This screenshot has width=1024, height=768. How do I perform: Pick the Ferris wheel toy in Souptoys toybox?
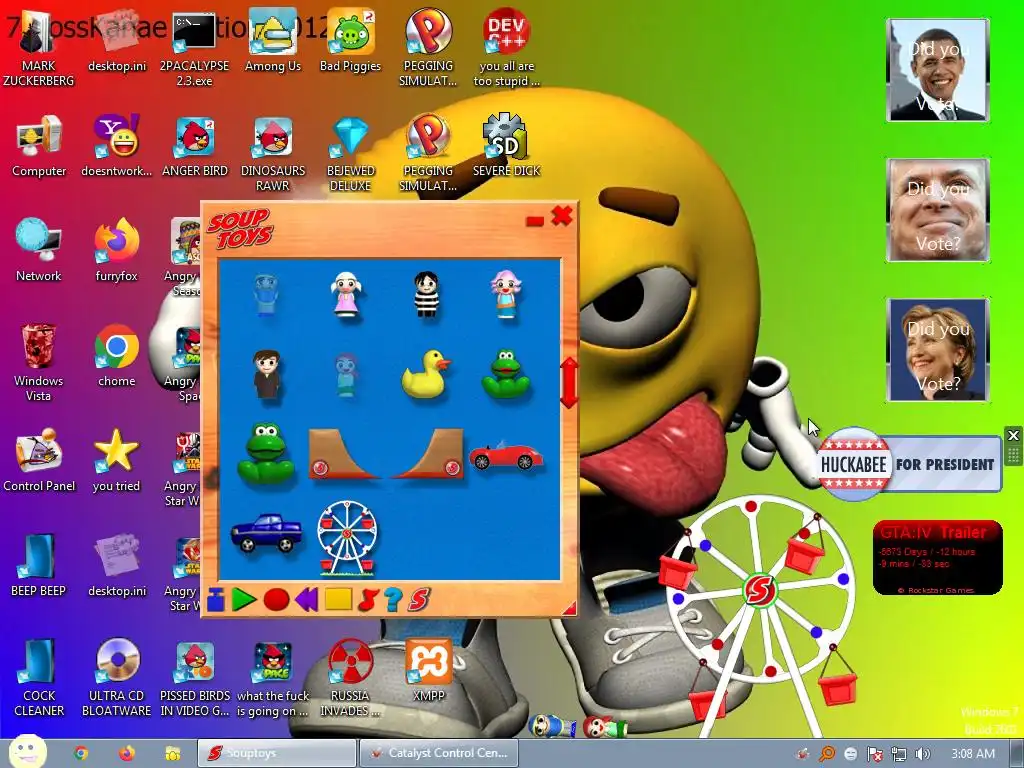pyautogui.click(x=347, y=539)
